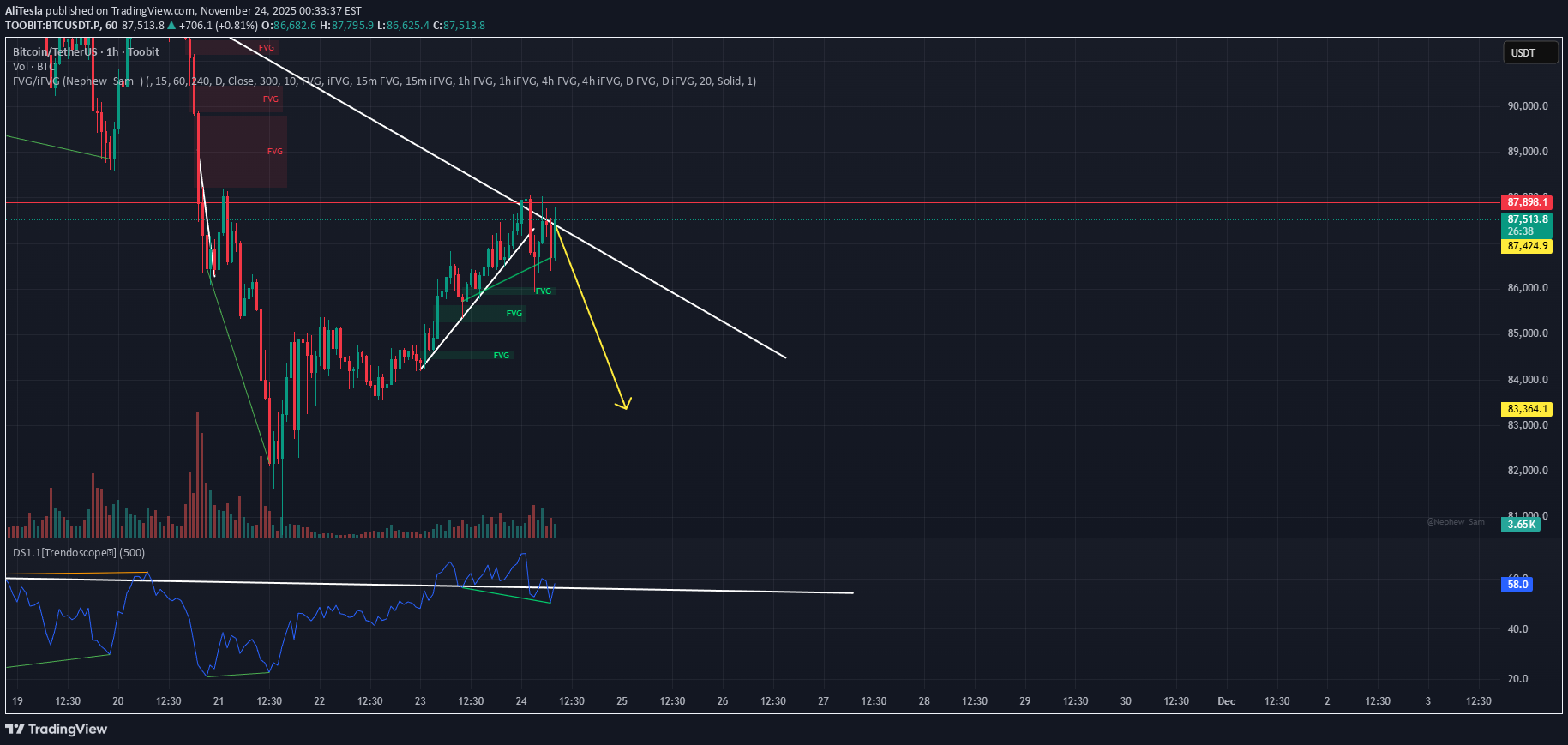The image size is (1568, 745).
Task: Click the yellow 83,364.1 price label
Action: pos(1527,409)
